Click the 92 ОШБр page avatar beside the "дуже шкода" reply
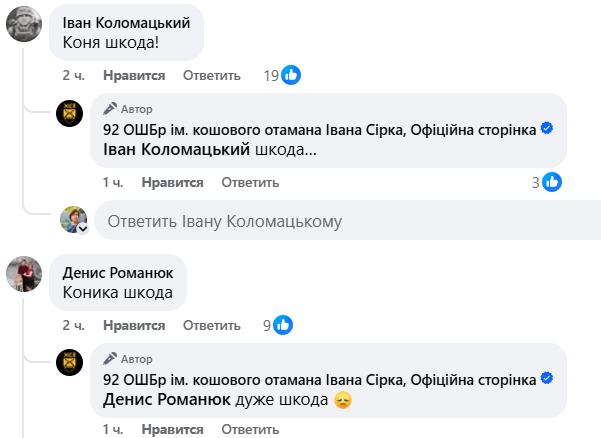Screen dimensions: 601x438 coord(69,362)
